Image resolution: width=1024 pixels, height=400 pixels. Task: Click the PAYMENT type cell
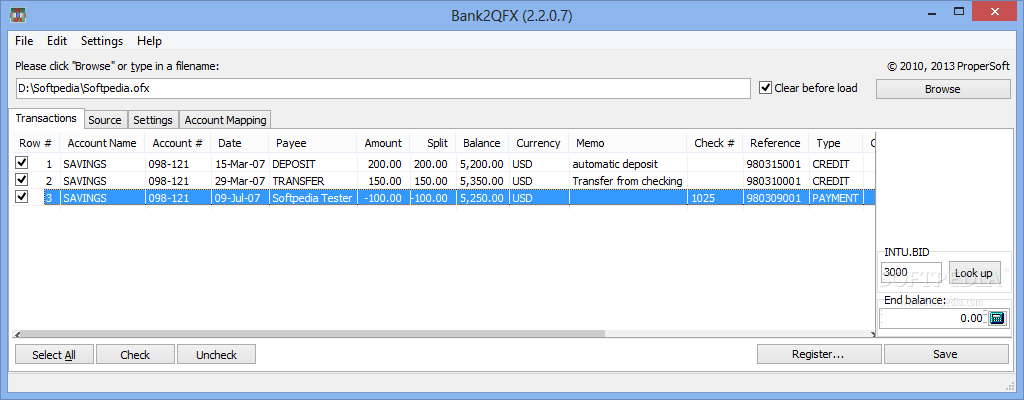tap(836, 197)
